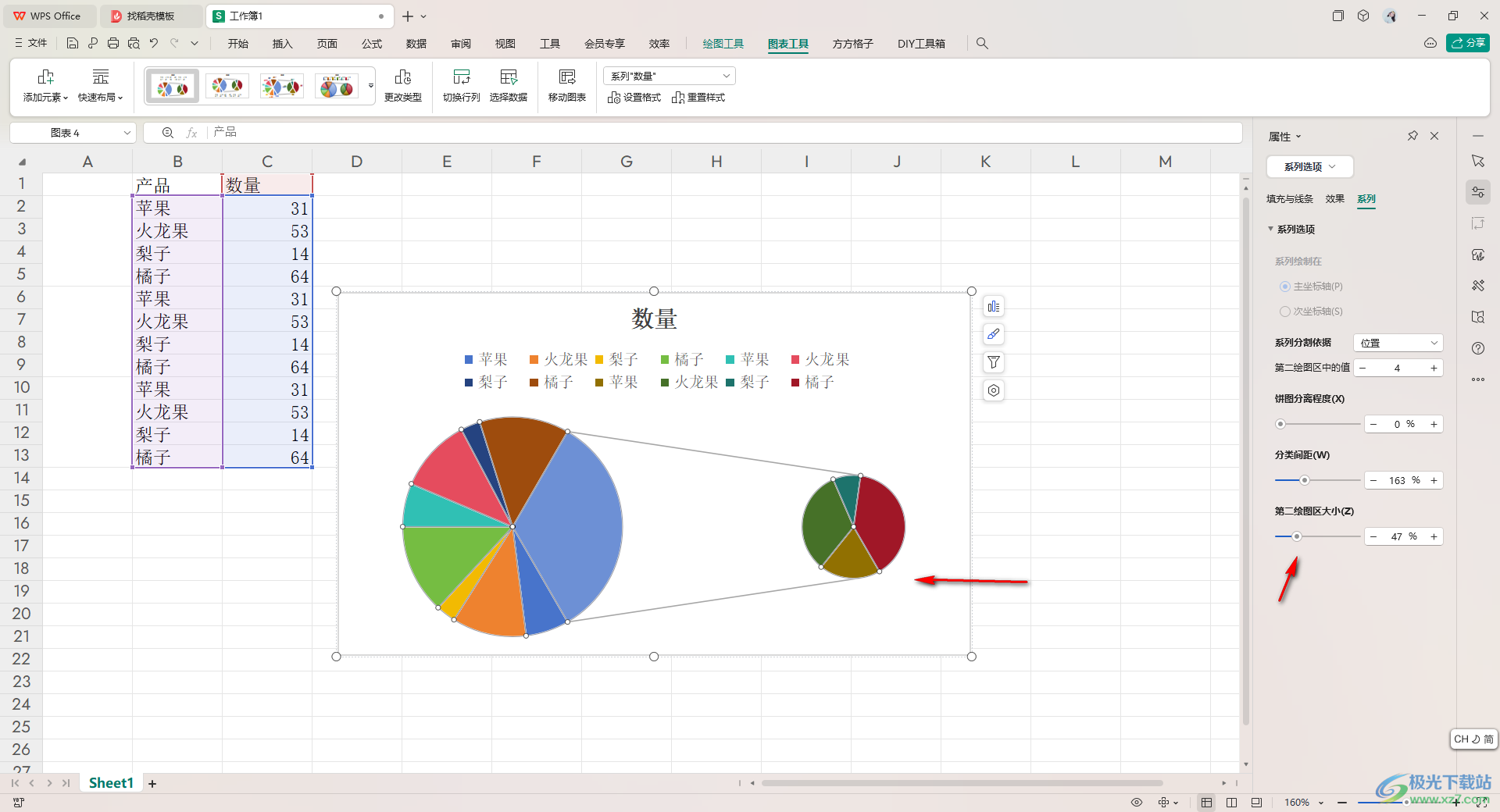1500x812 pixels.
Task: Click the print preview icon
Action: click(134, 44)
